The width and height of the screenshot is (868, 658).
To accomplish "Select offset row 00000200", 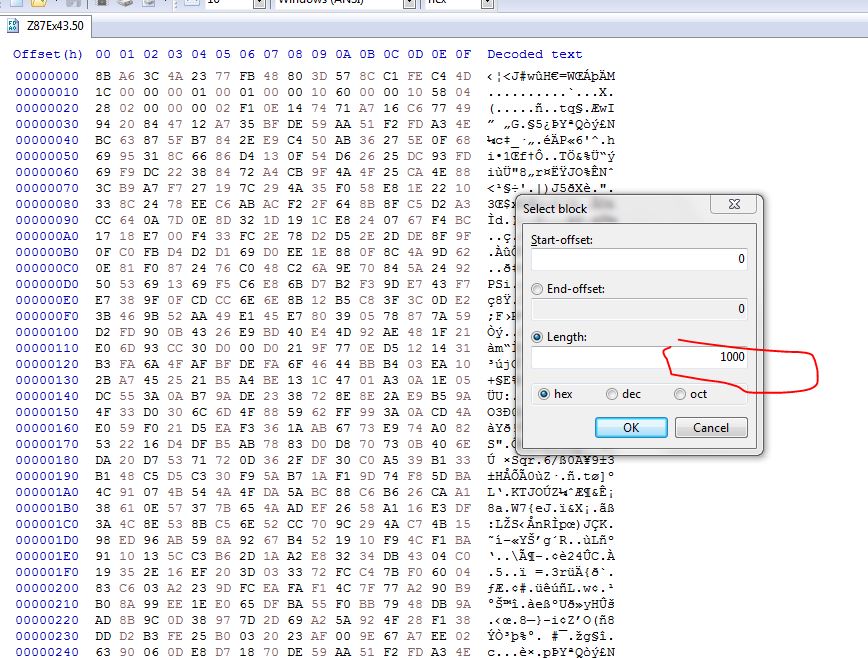I will [x=47, y=588].
